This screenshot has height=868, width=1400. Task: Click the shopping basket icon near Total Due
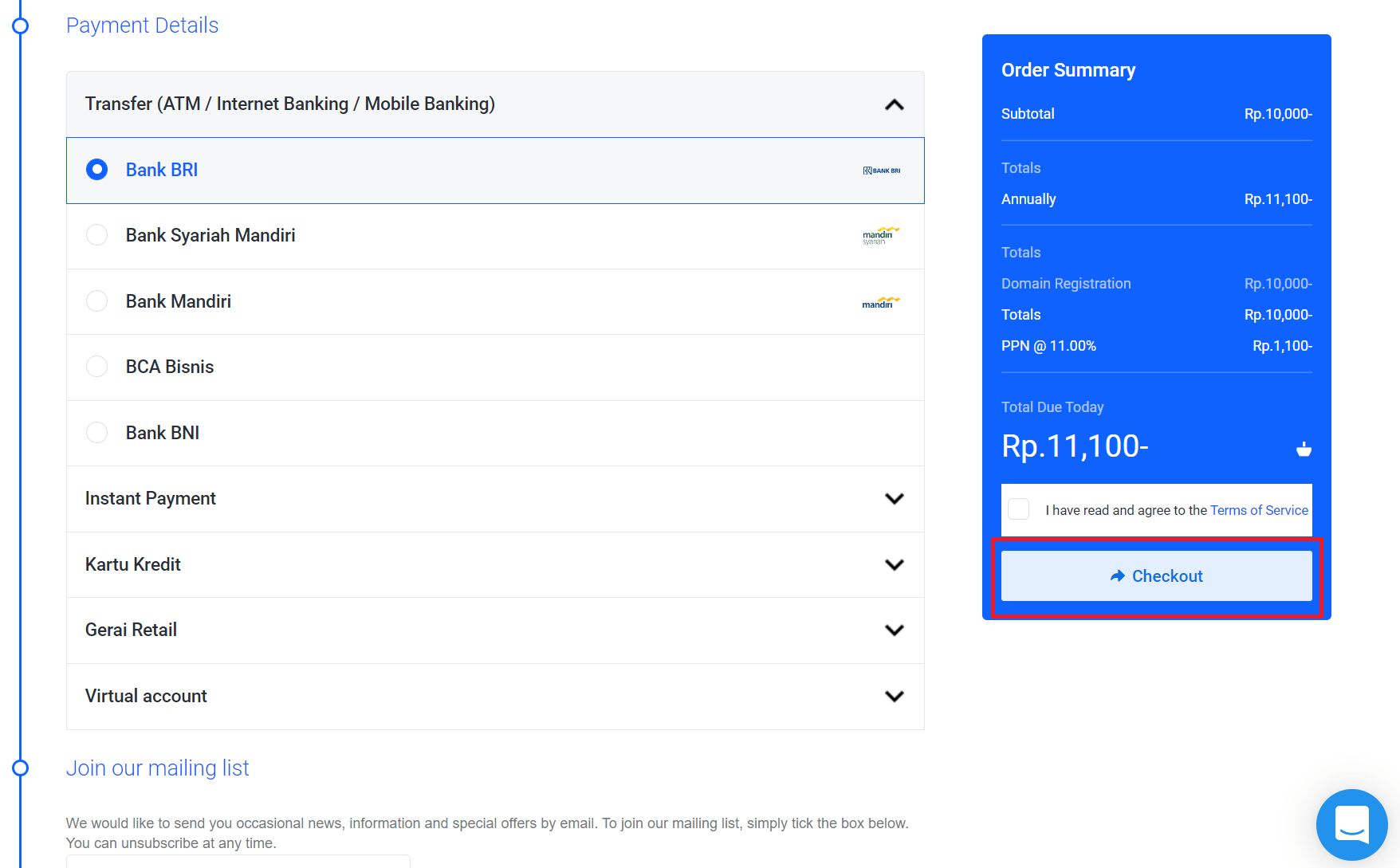click(x=1304, y=448)
